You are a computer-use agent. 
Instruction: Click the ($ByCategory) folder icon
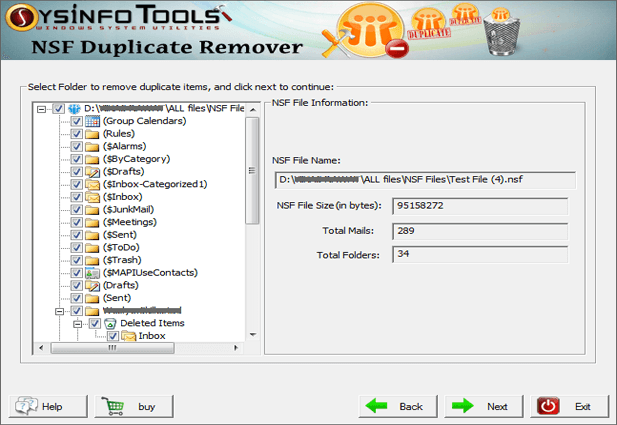pos(92,159)
